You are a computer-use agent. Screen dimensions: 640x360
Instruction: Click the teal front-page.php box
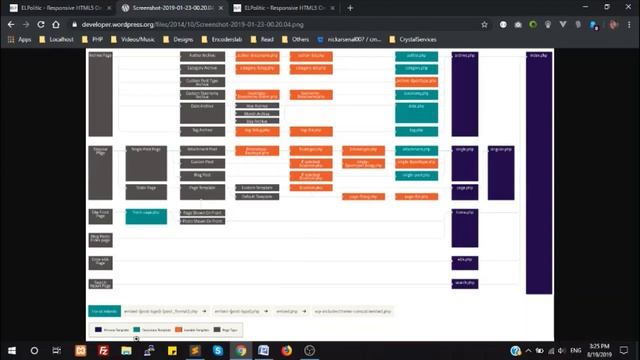pos(146,216)
